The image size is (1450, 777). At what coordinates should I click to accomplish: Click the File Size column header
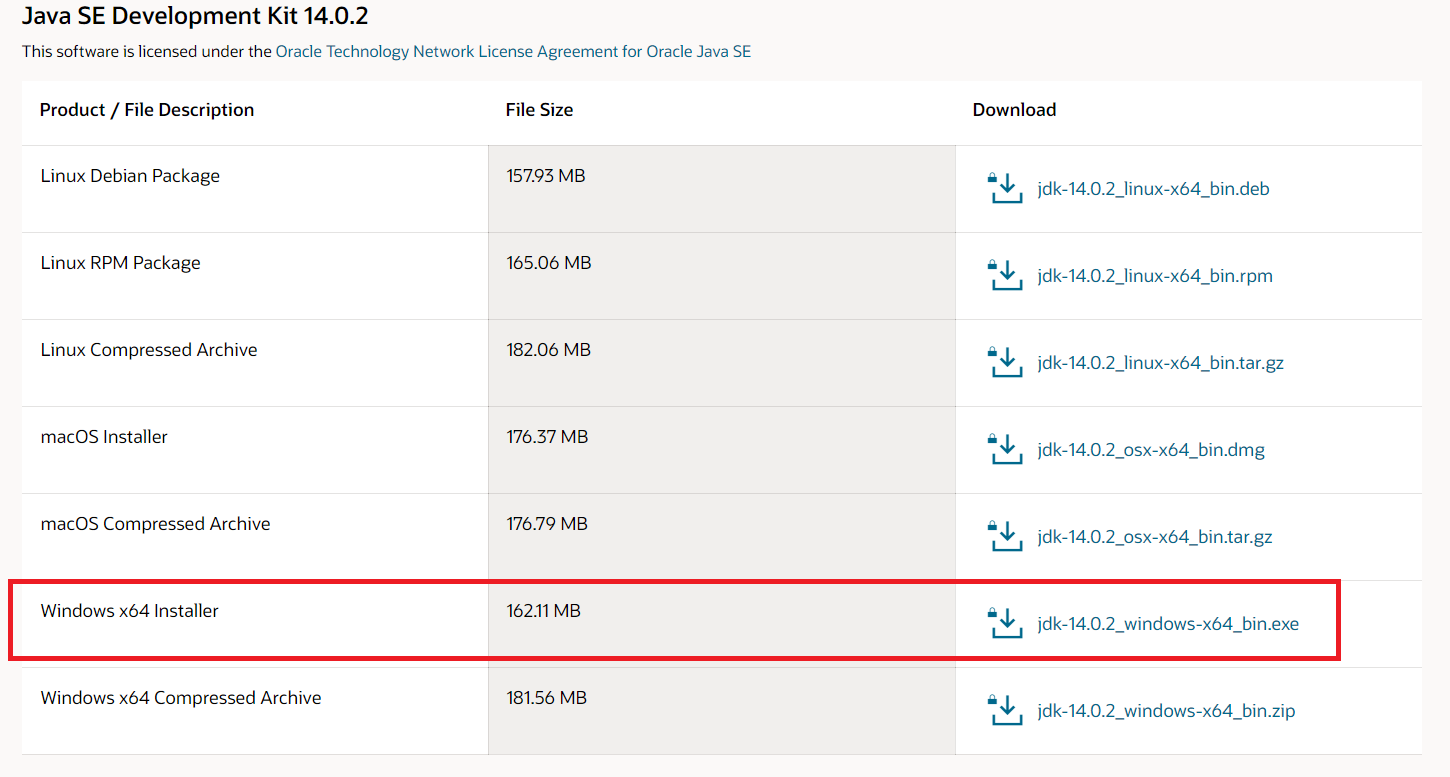[540, 110]
